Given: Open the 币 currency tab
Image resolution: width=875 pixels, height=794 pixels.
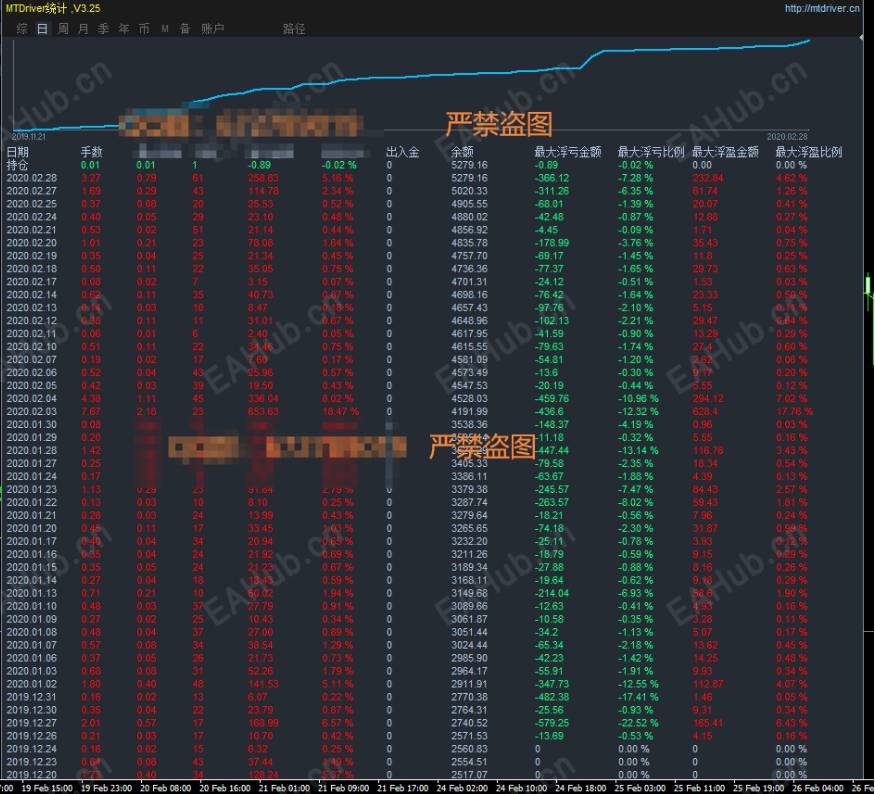Looking at the screenshot, I should (143, 29).
